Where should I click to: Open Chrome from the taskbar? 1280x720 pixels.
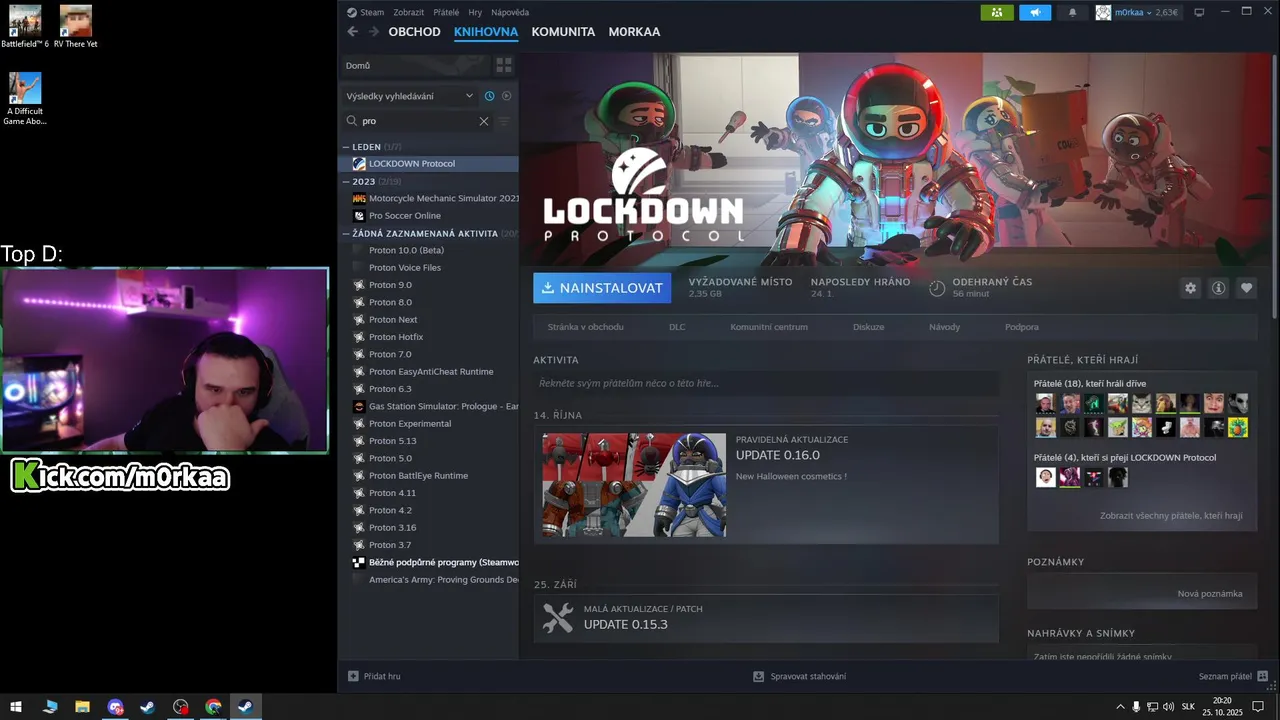pos(213,707)
